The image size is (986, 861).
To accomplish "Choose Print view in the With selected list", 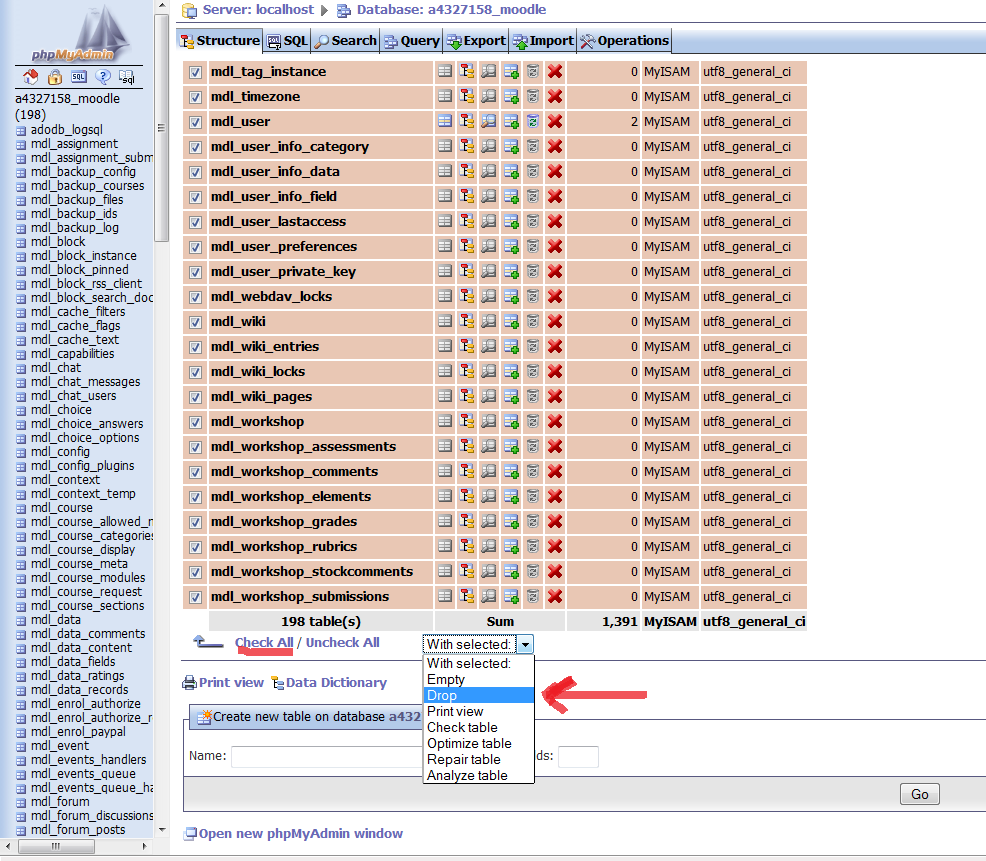I will [x=479, y=711].
